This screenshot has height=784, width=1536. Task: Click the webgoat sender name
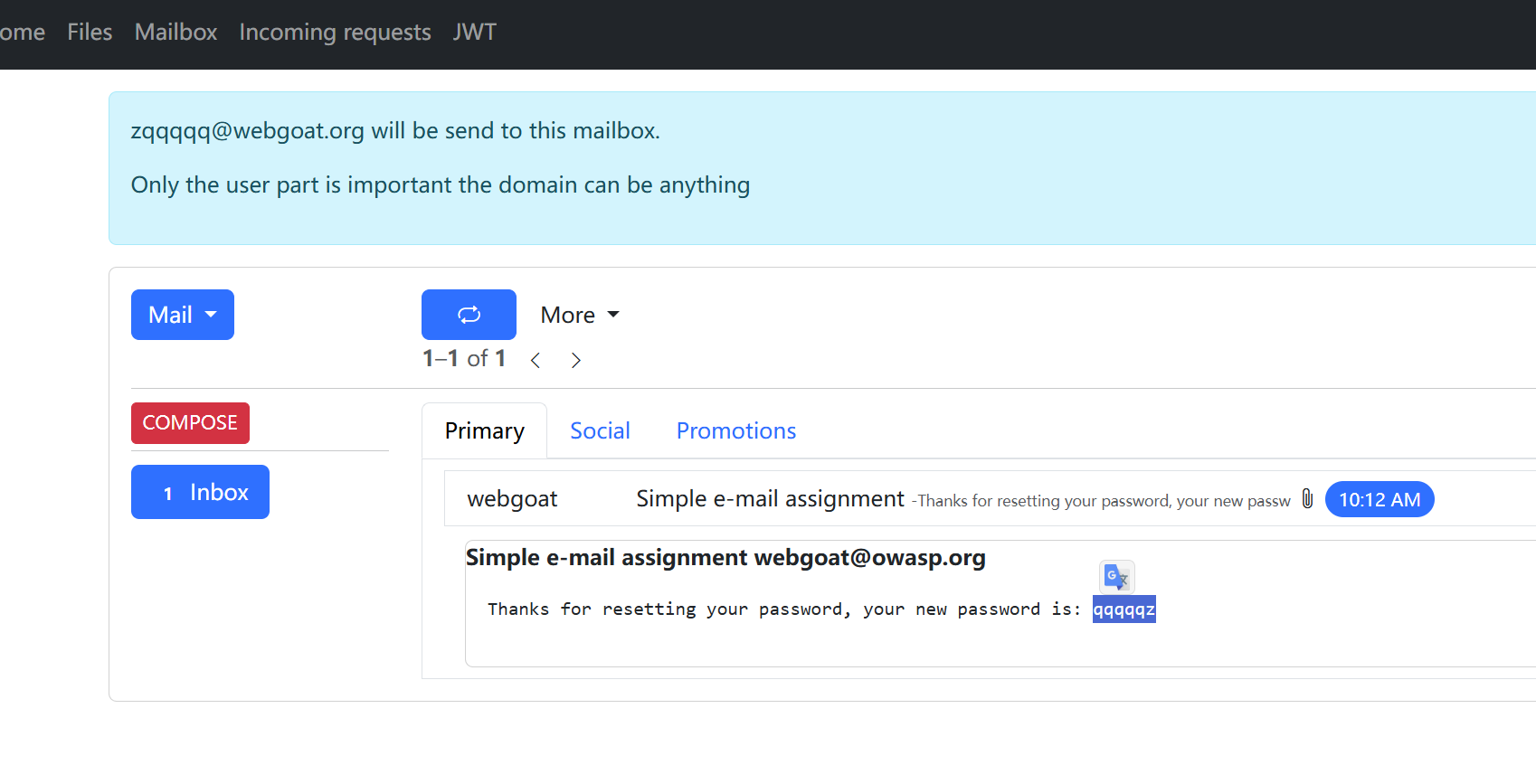click(512, 499)
